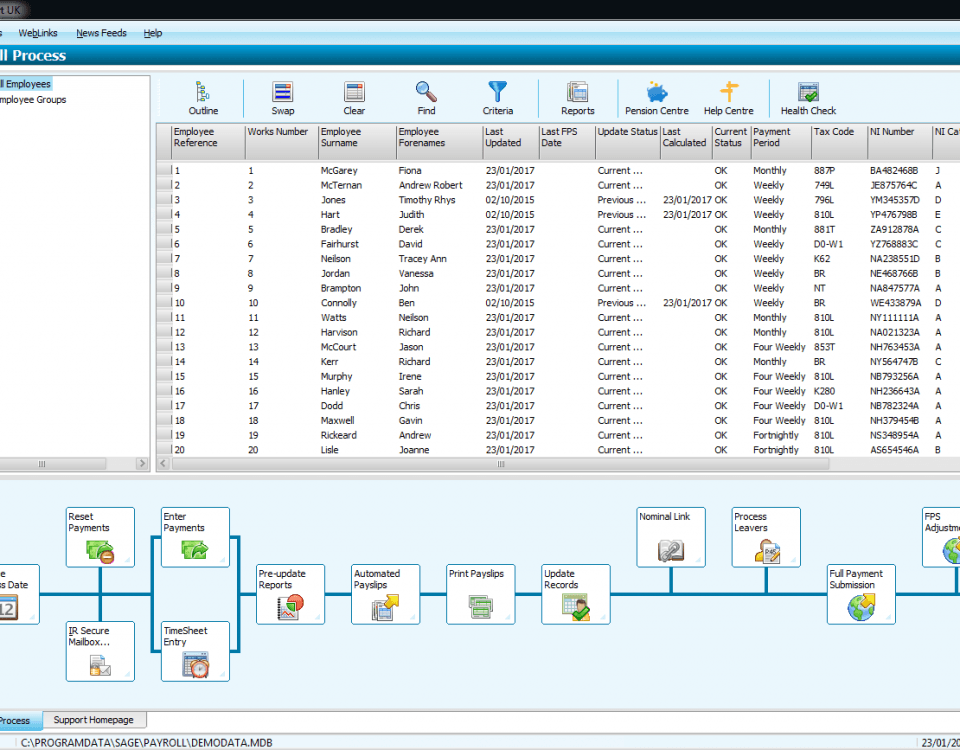Screen dimensions: 960x750
Task: Run the Health Check icon
Action: [808, 98]
